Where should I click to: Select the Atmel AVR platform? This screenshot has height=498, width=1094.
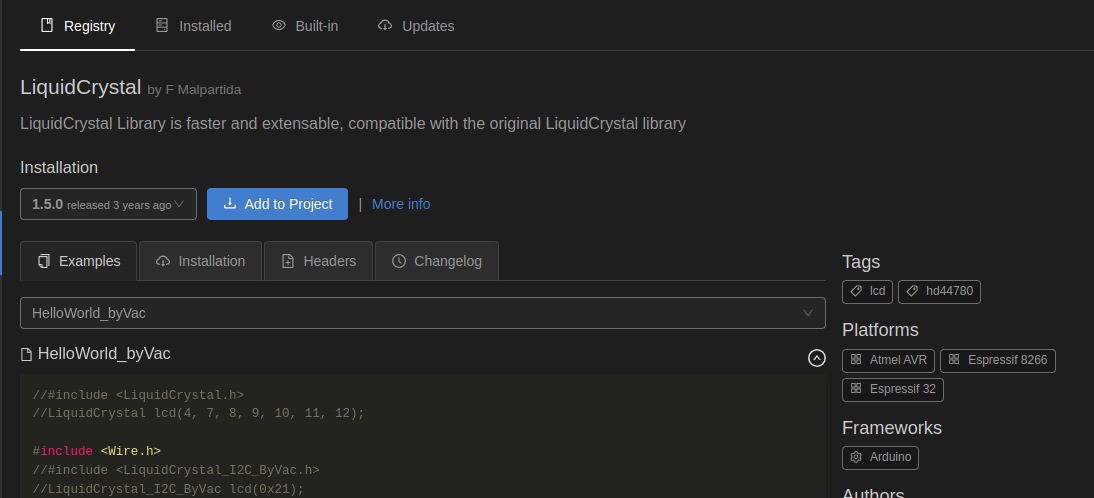pos(888,360)
